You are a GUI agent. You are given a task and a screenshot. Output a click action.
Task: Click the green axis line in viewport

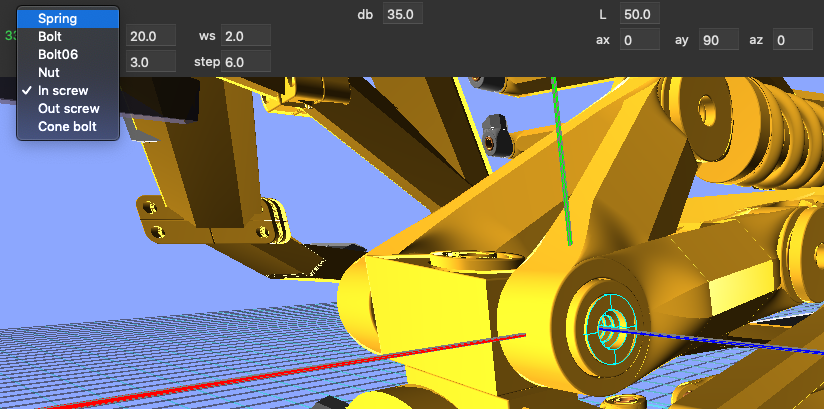pyautogui.click(x=561, y=160)
